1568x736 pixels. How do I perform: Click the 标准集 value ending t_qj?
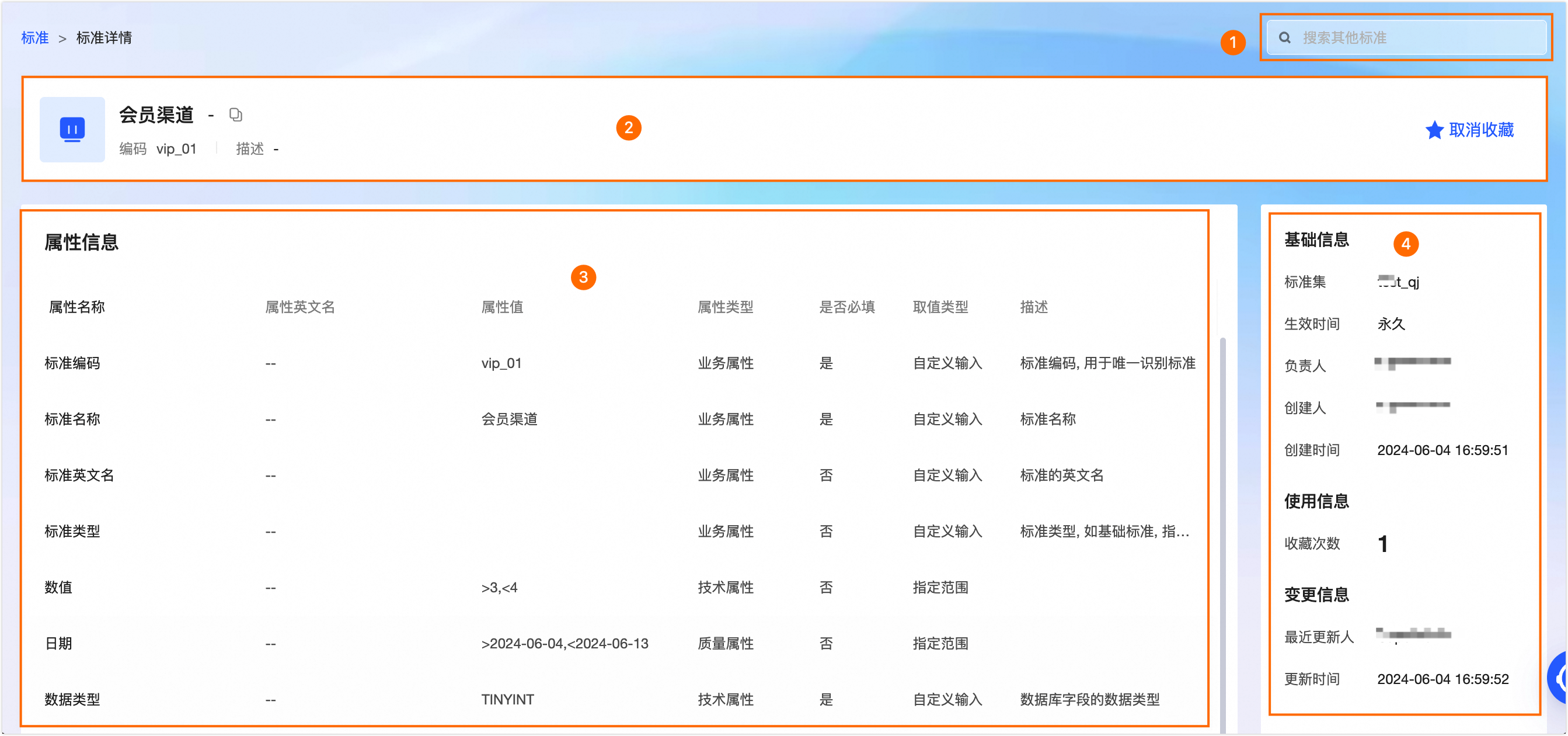click(x=1398, y=282)
